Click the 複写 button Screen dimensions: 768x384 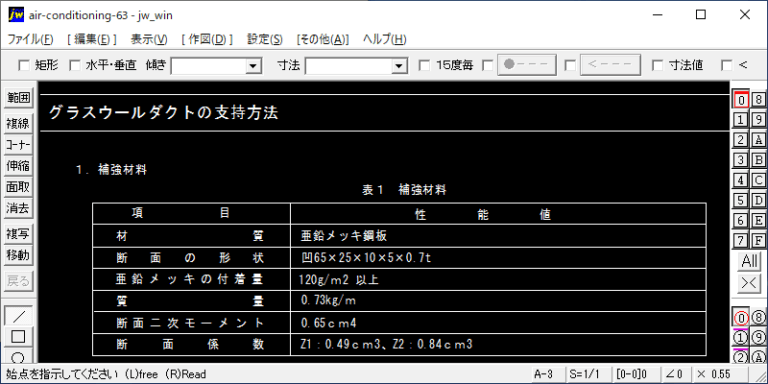[x=18, y=234]
